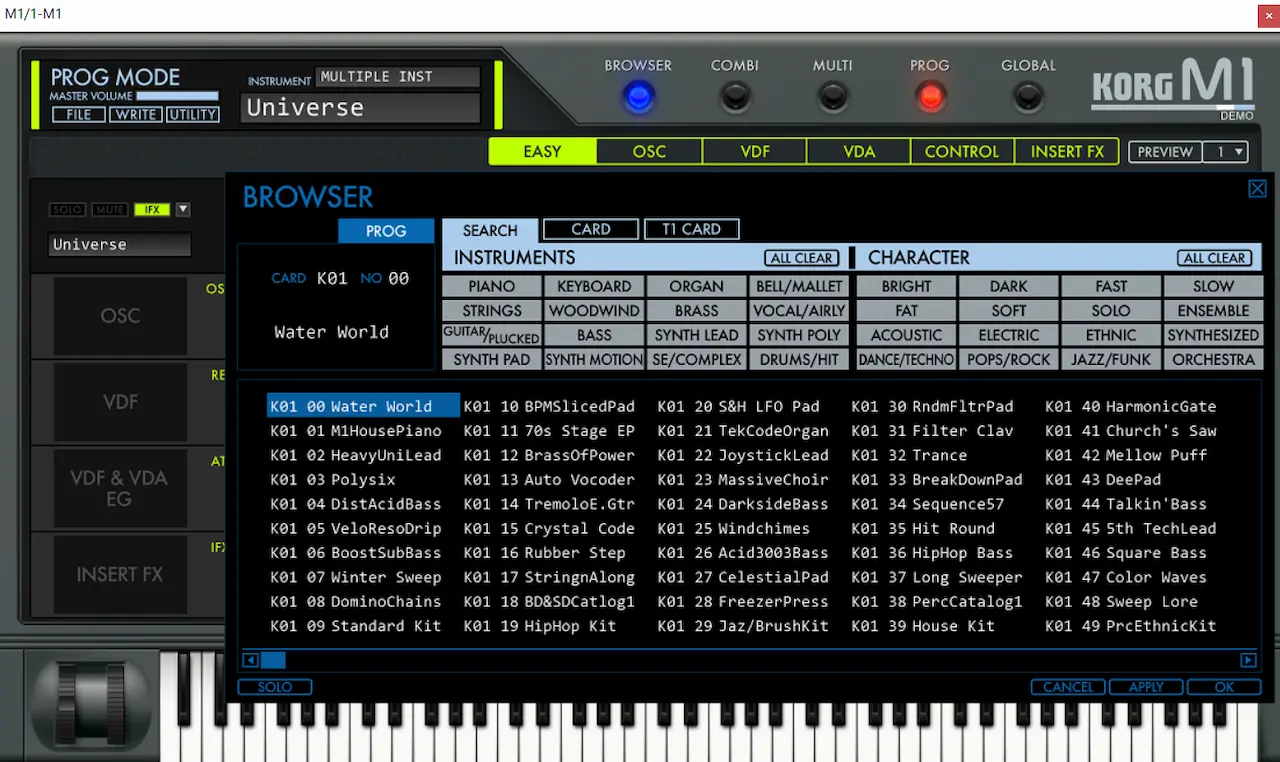The width and height of the screenshot is (1280, 762).
Task: Close the Browser panel with the X icon
Action: 1258,188
